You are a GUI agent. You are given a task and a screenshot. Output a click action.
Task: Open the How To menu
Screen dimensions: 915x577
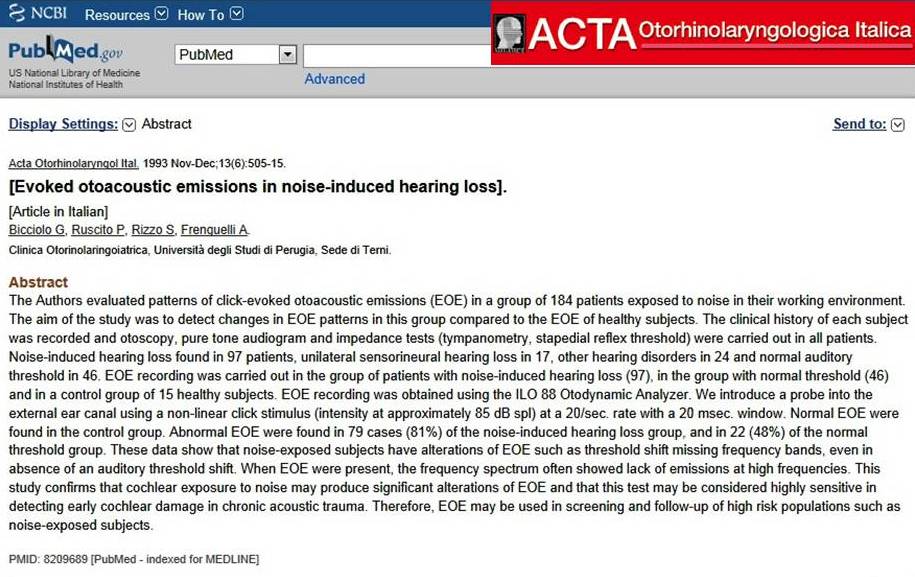click(201, 15)
